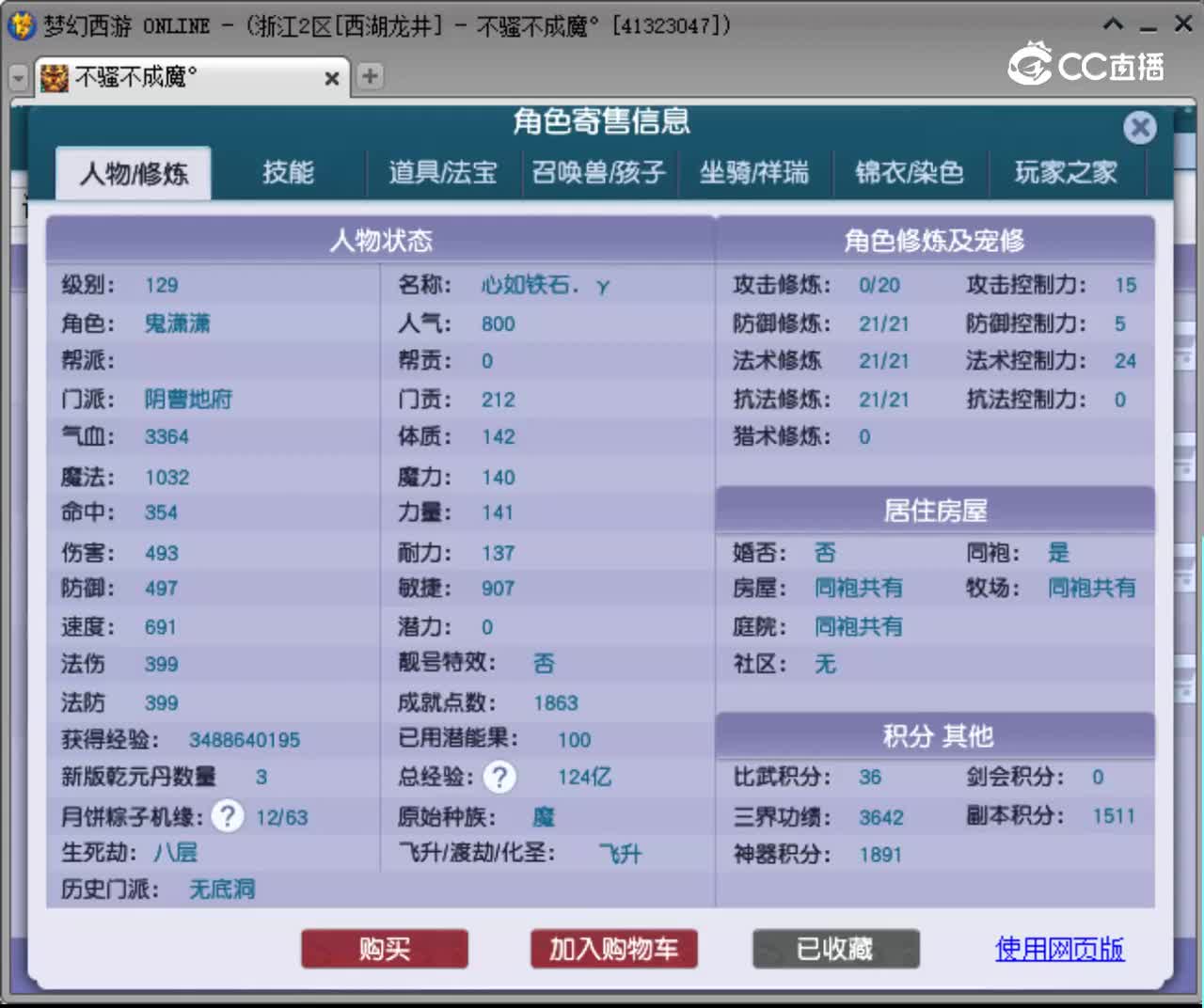Click the experience value 3488640195

(x=245, y=740)
